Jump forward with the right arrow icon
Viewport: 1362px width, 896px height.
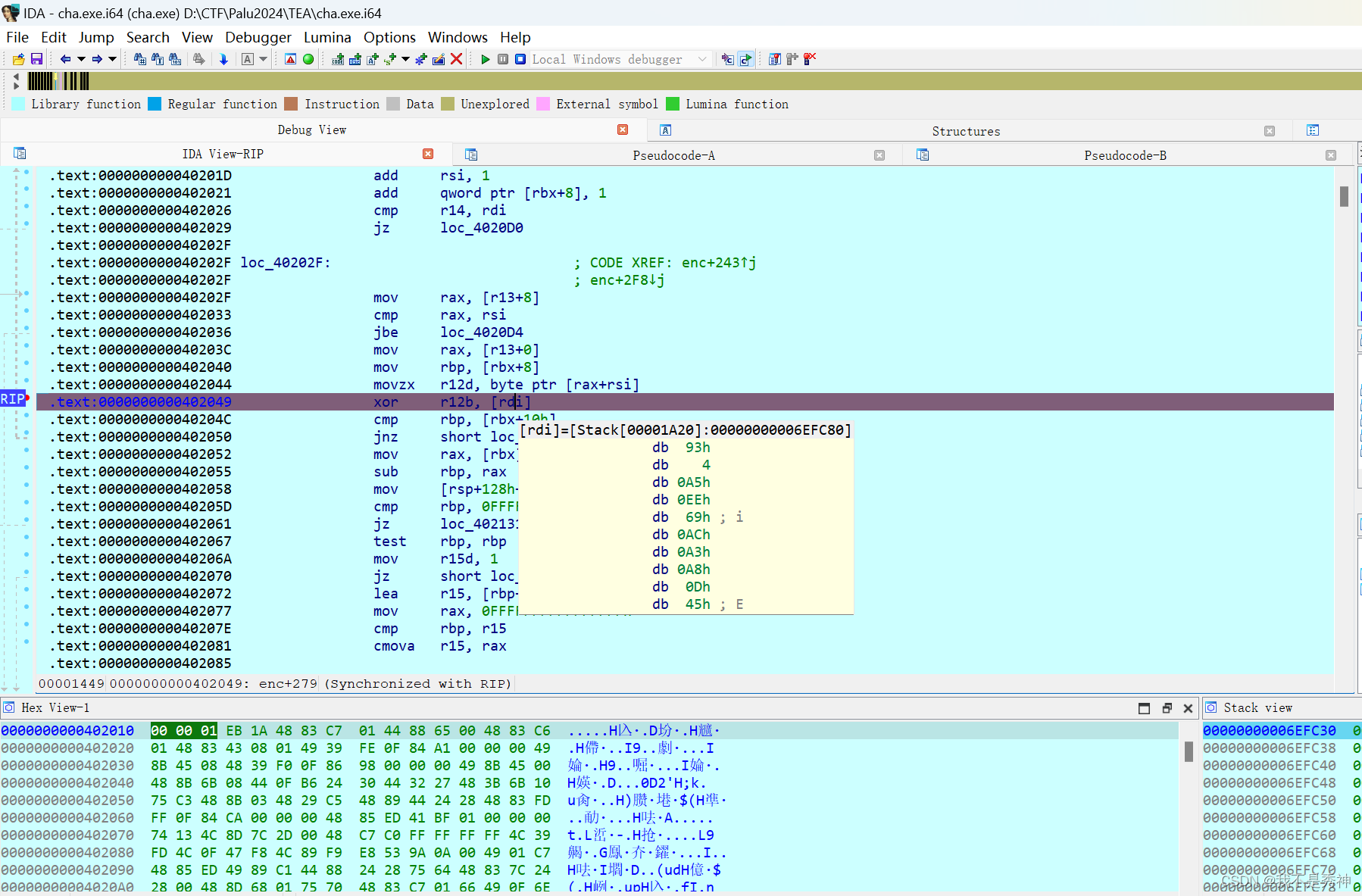pyautogui.click(x=97, y=59)
